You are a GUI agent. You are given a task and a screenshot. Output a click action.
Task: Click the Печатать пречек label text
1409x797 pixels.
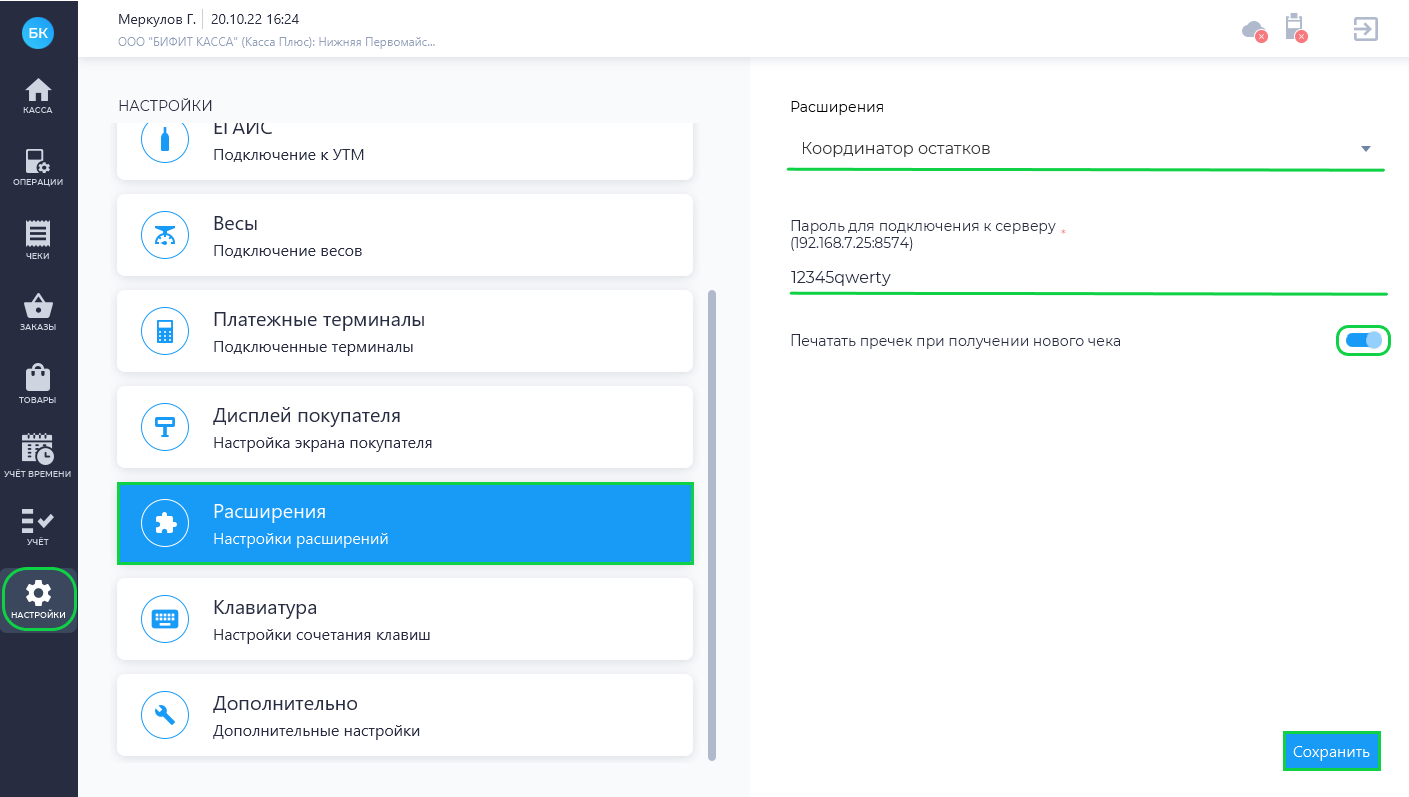click(955, 341)
